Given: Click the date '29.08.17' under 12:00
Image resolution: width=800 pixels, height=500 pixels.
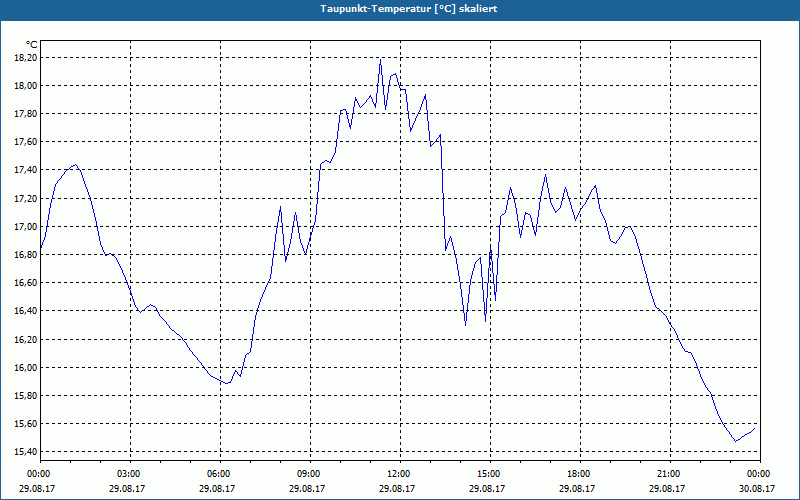Looking at the screenshot, I should (x=397, y=488).
